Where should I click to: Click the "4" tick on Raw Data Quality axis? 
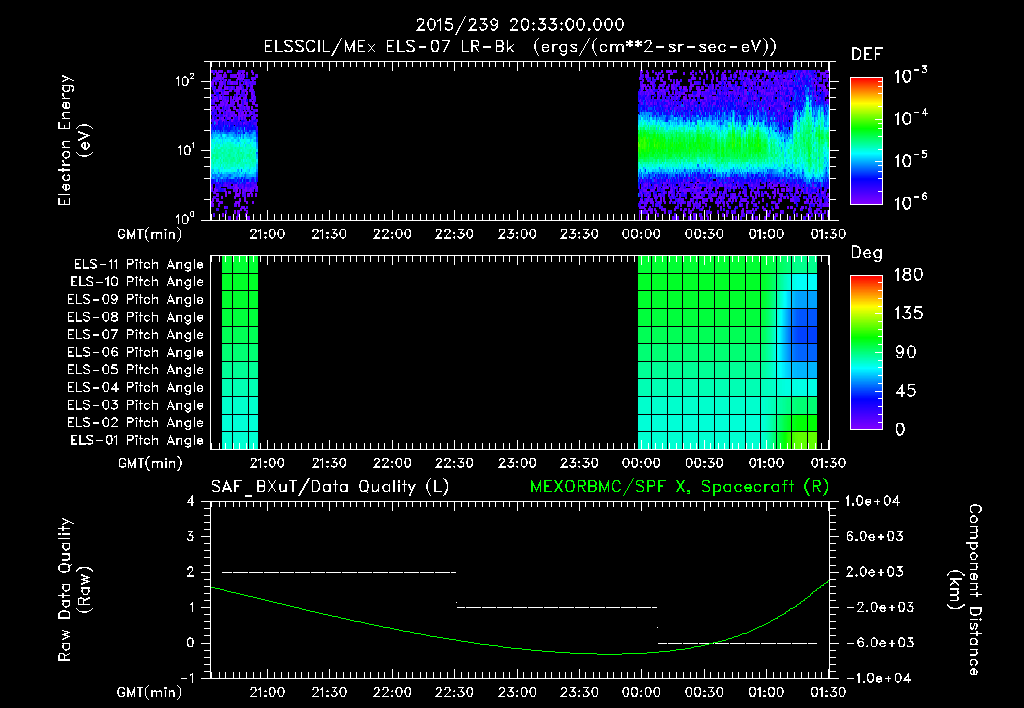pos(191,502)
